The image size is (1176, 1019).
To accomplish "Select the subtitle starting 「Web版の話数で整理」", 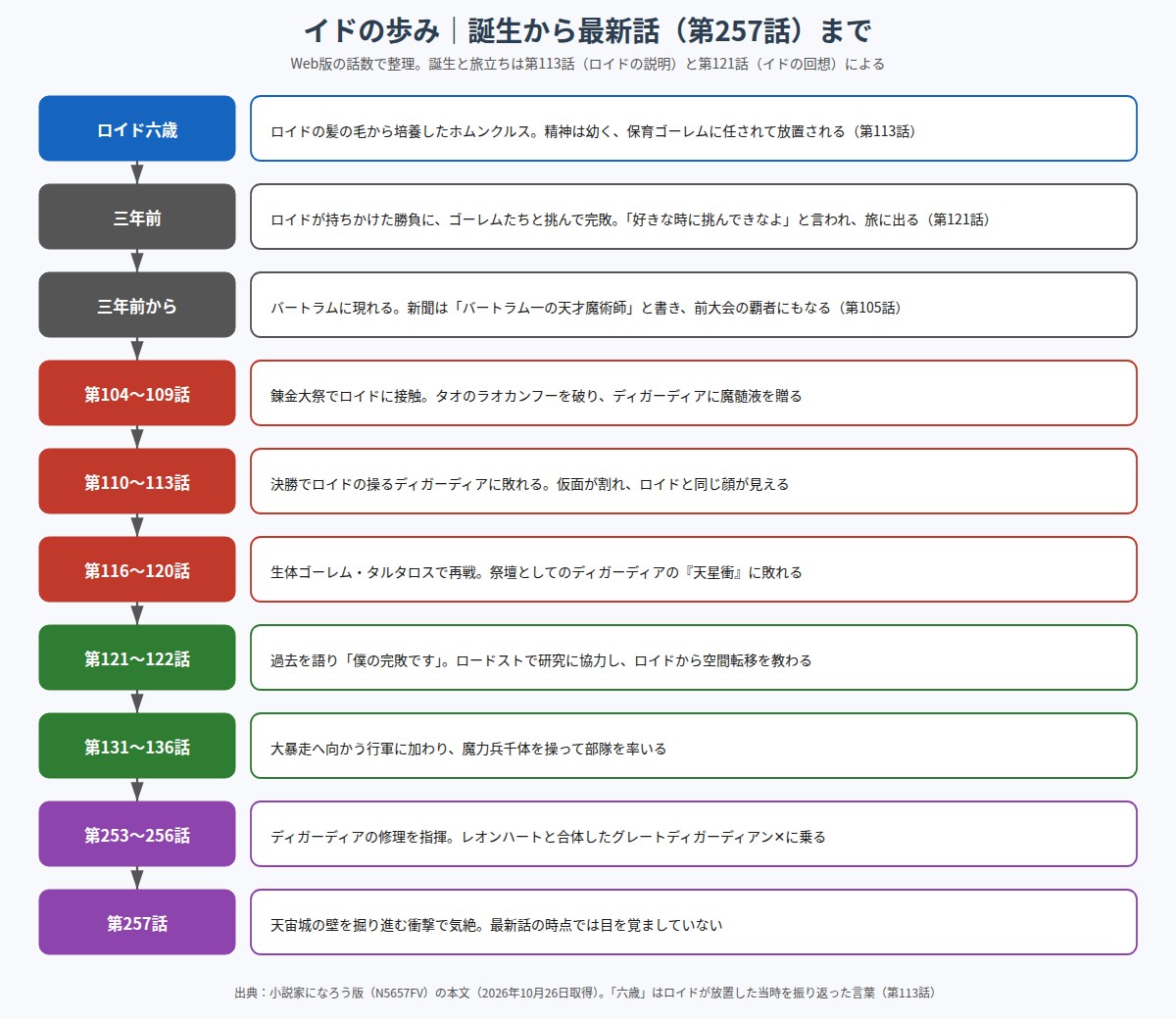I will pos(587,64).
